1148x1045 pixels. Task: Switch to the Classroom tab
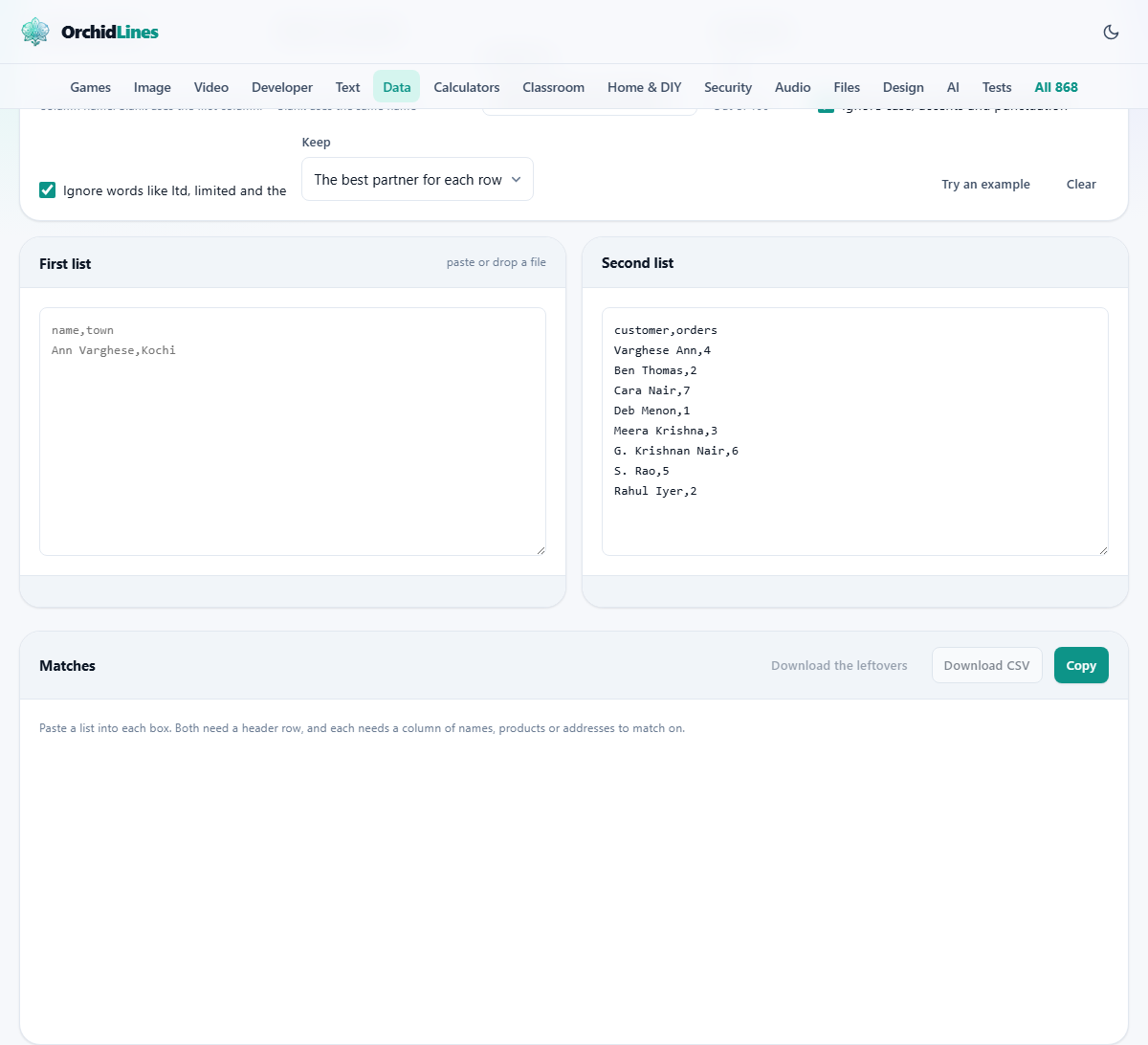(553, 87)
